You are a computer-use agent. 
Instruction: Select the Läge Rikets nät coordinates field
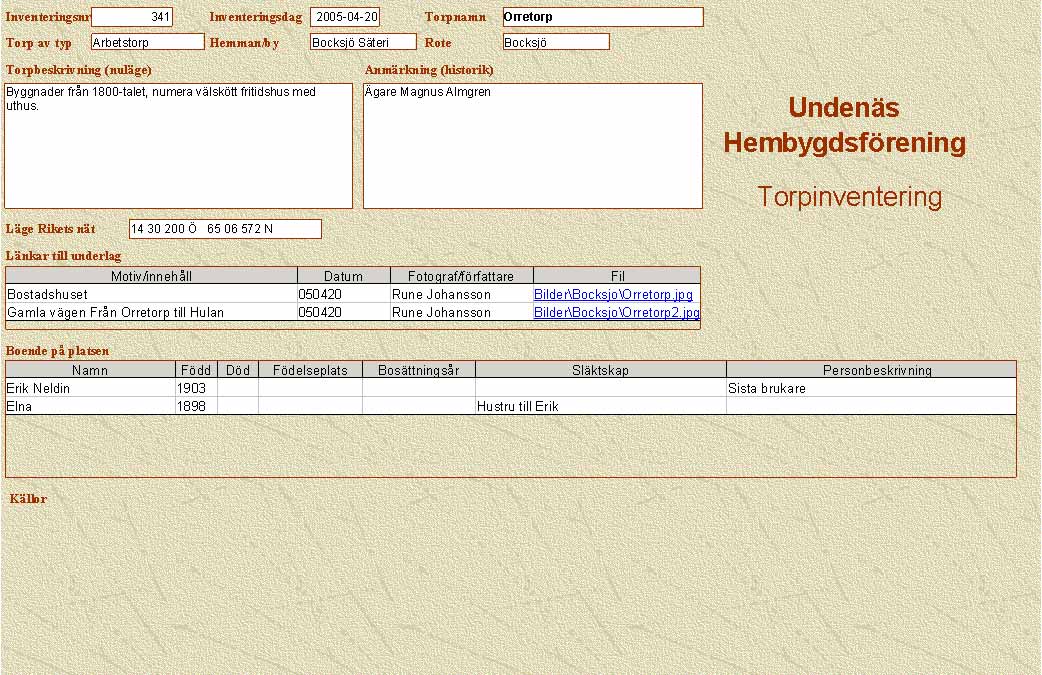[x=225, y=229]
